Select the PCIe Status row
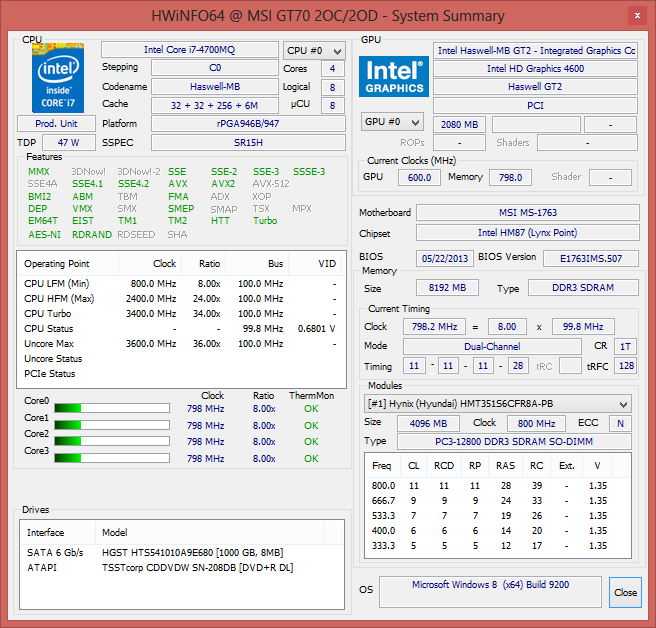The height and width of the screenshot is (628, 656). [x=180, y=374]
